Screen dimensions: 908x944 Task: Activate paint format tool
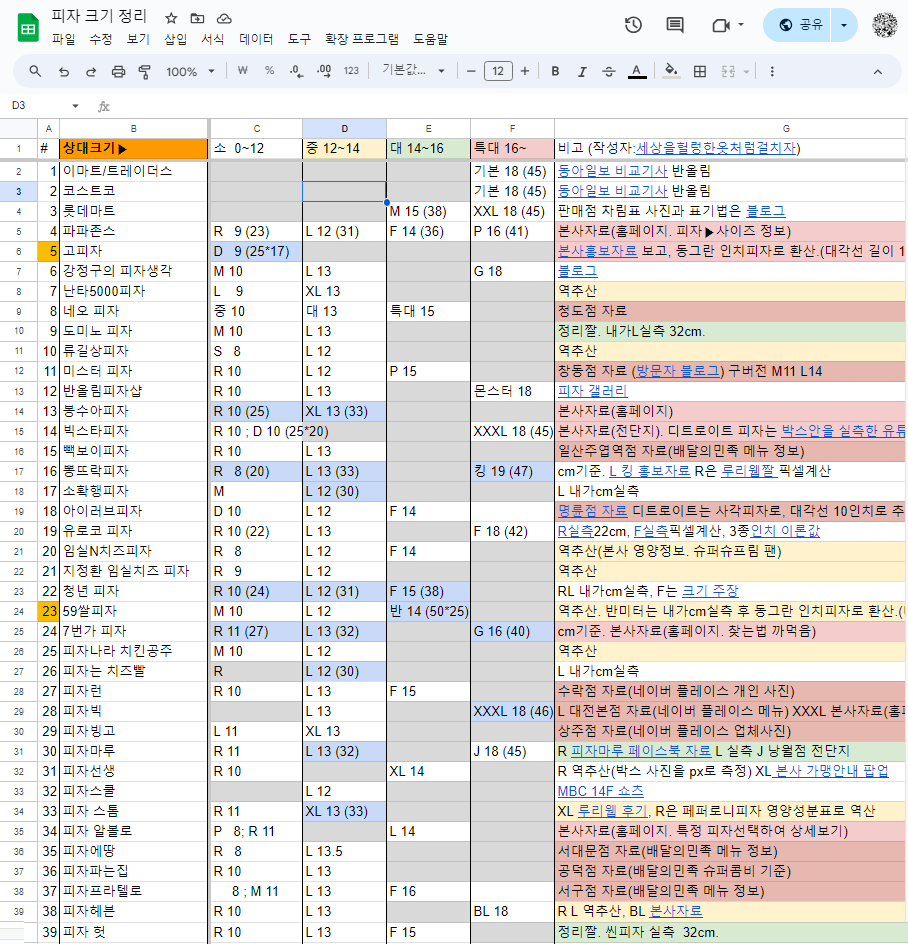coord(145,72)
